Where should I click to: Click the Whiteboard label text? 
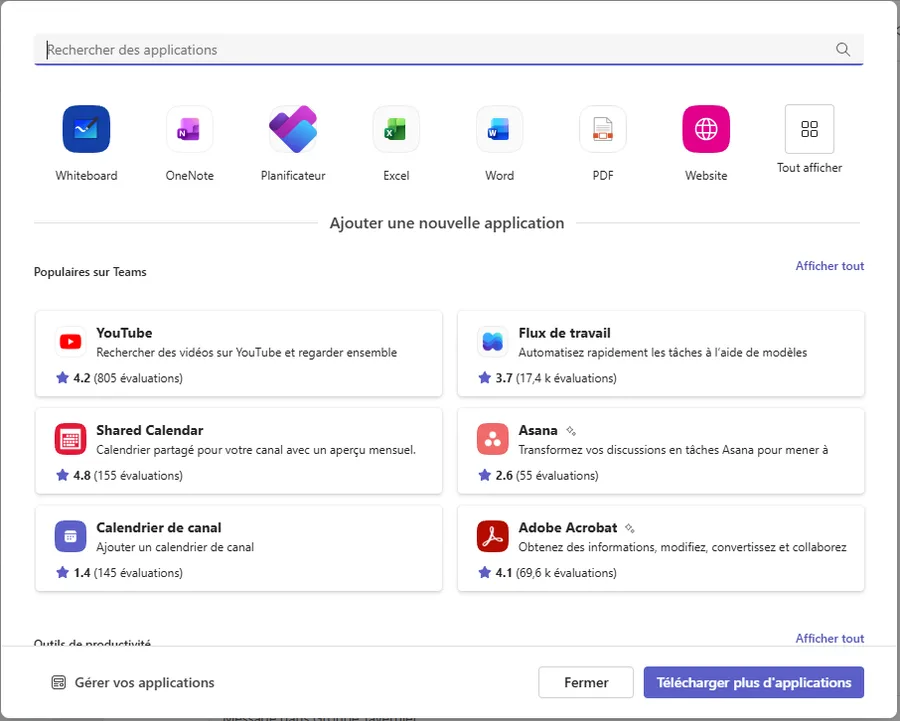pos(86,176)
